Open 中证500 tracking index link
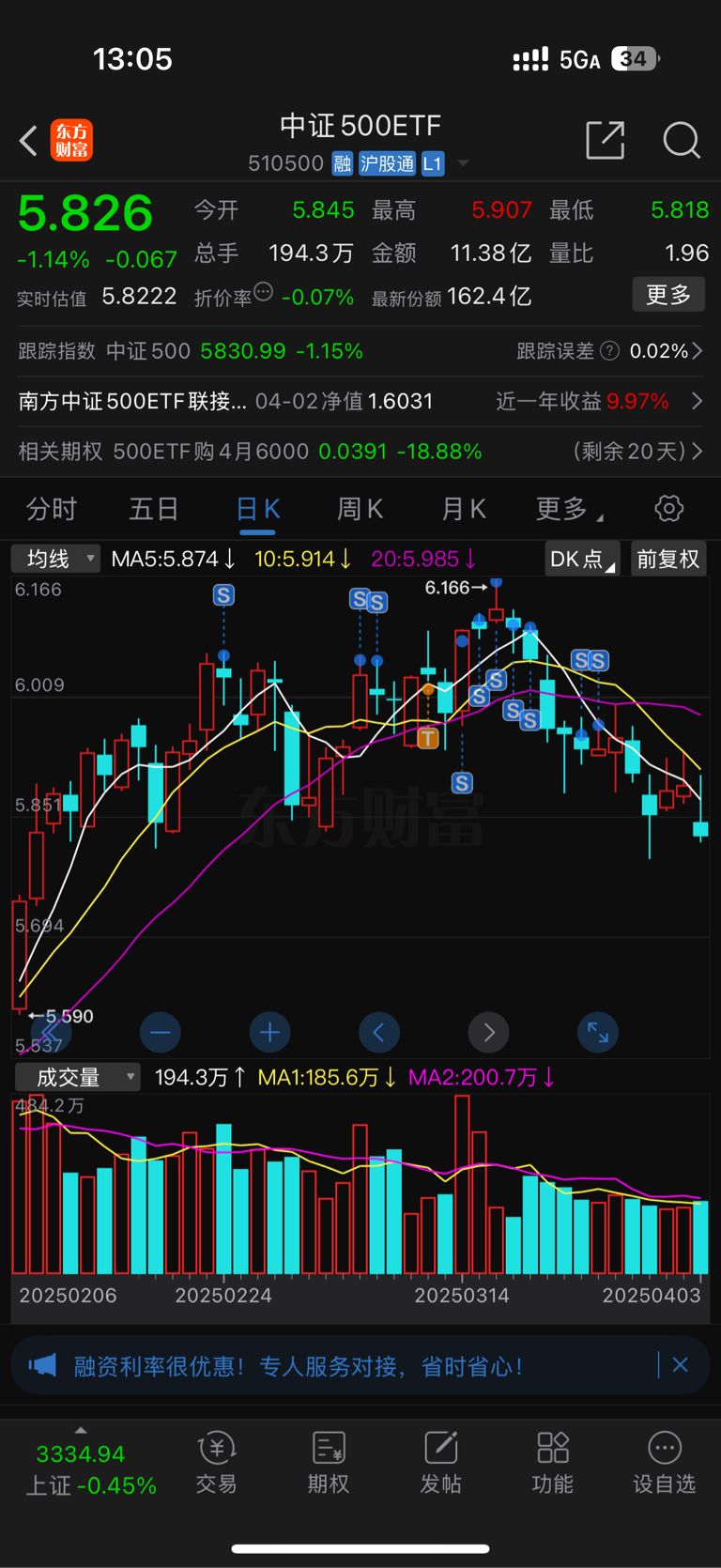The image size is (721, 1568). pyautogui.click(x=148, y=351)
